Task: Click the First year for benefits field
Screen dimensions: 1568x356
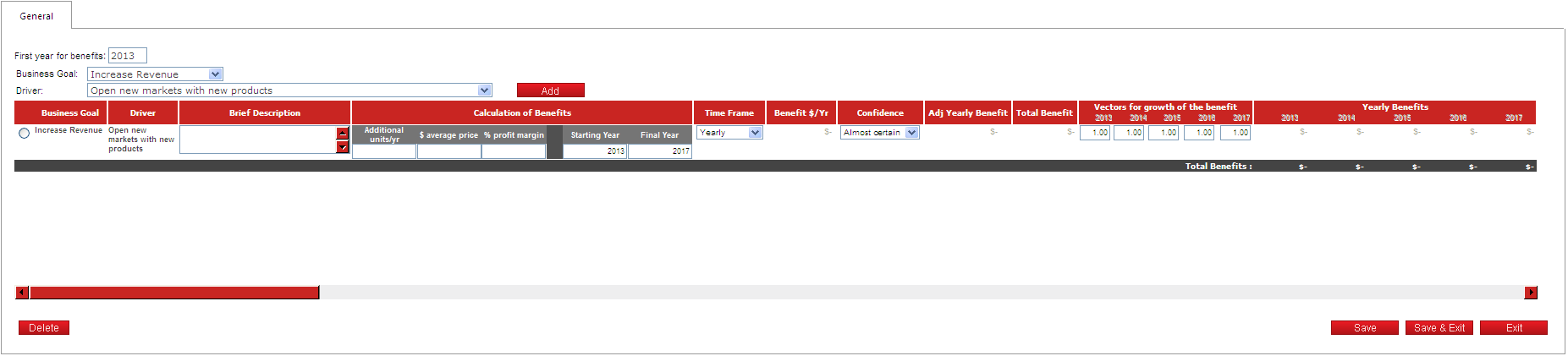Action: (128, 56)
